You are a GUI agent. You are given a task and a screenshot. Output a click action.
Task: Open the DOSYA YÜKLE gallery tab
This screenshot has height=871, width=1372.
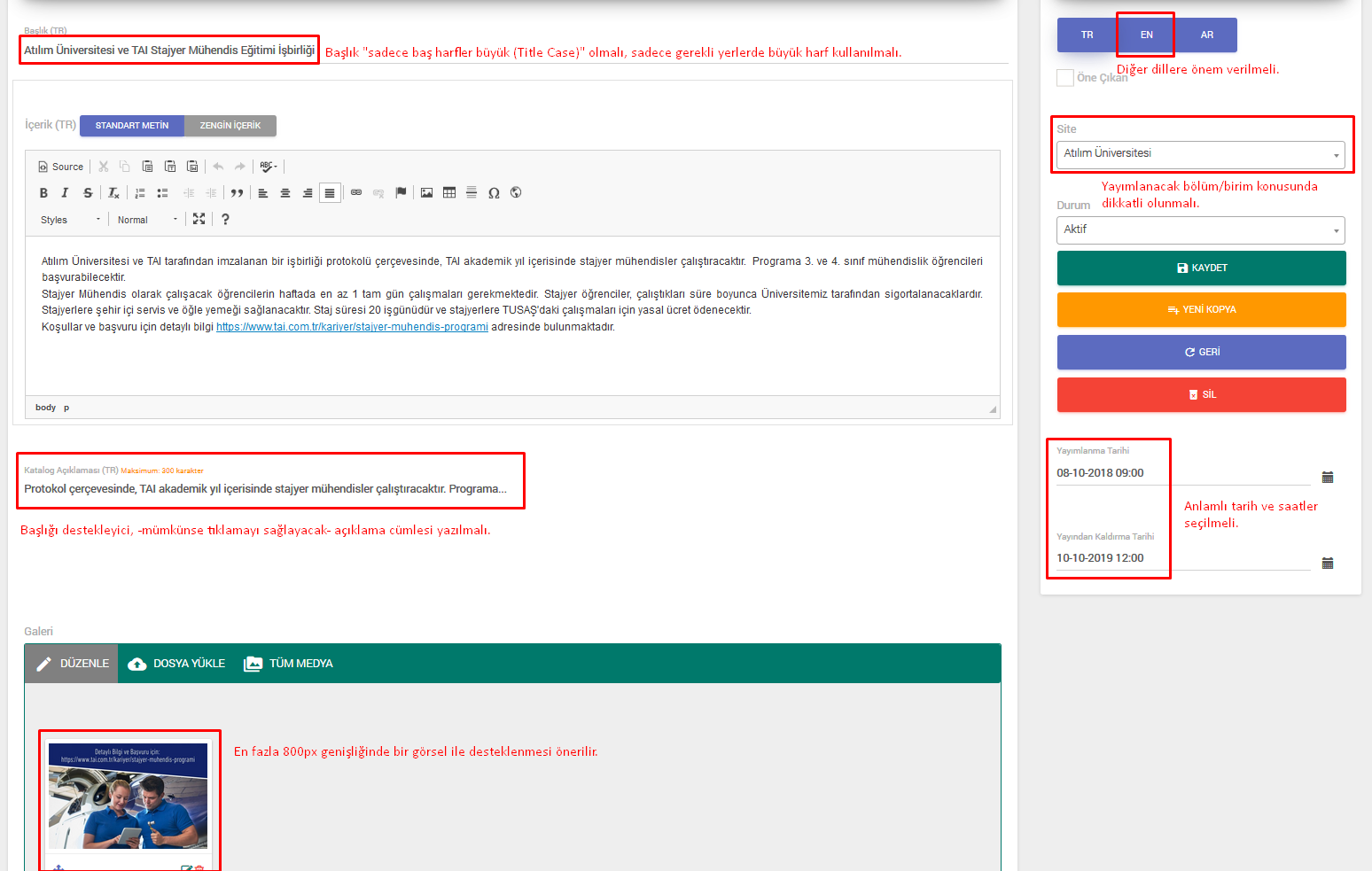coord(176,664)
